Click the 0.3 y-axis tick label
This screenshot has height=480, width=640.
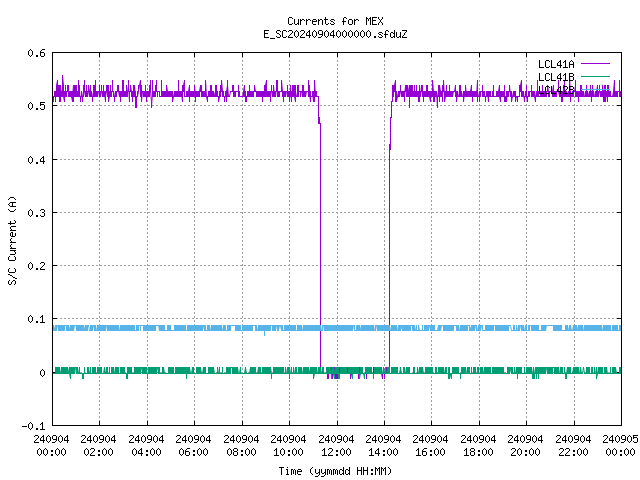click(x=36, y=213)
